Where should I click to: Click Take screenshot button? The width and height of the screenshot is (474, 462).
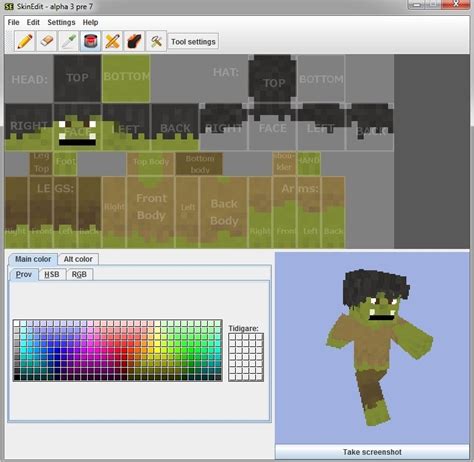click(372, 452)
